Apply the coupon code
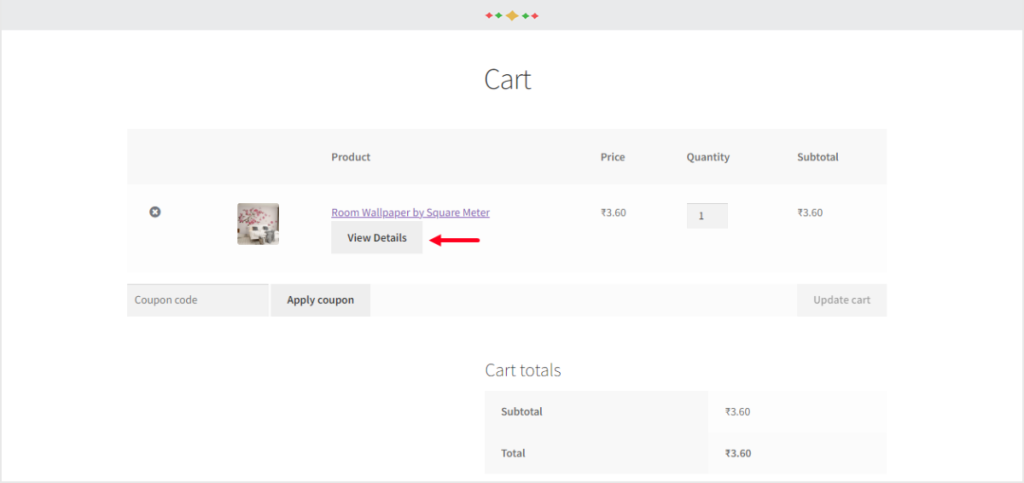This screenshot has height=483, width=1024. [x=321, y=300]
